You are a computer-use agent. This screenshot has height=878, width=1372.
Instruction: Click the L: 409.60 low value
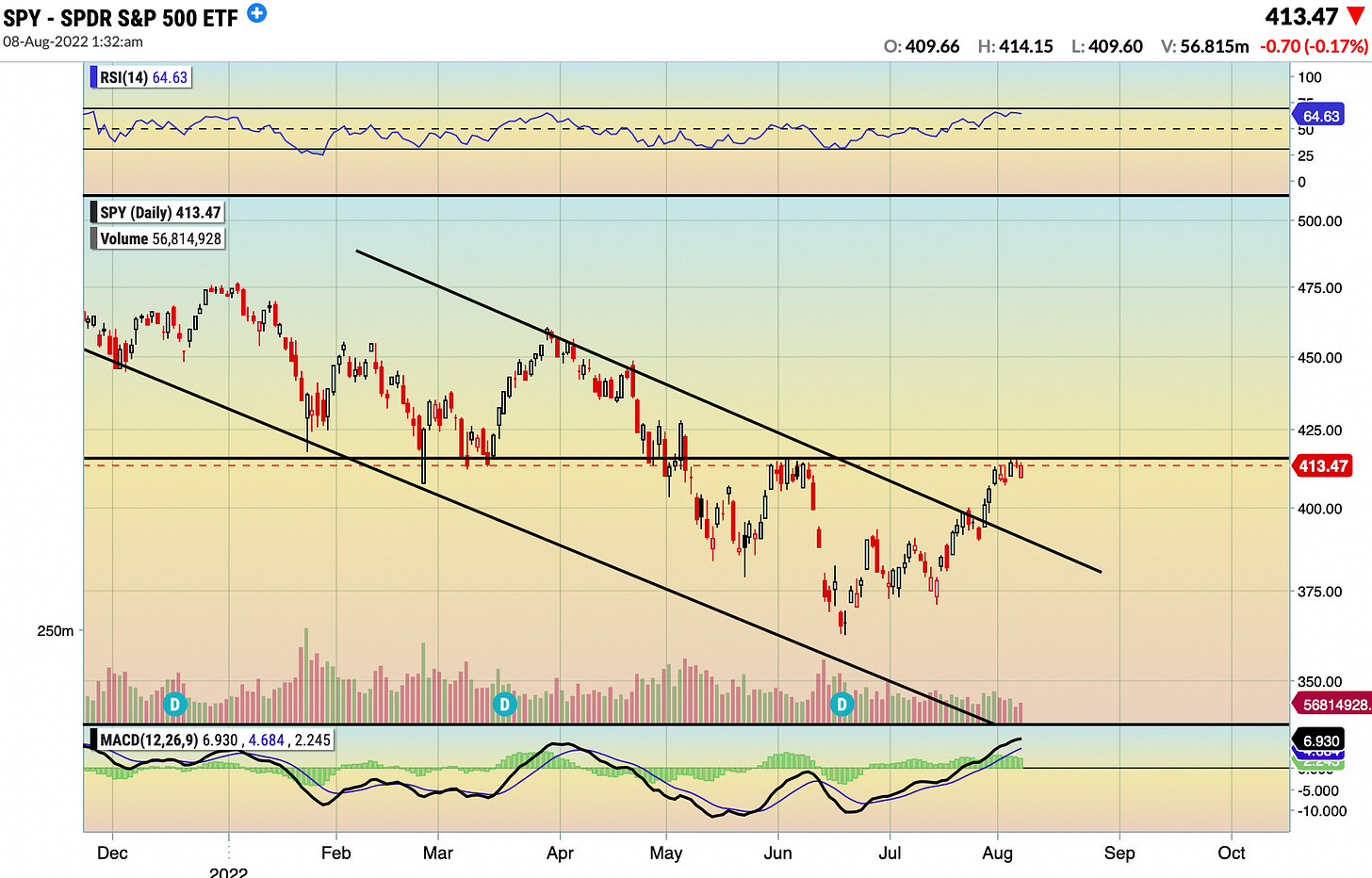[1107, 46]
